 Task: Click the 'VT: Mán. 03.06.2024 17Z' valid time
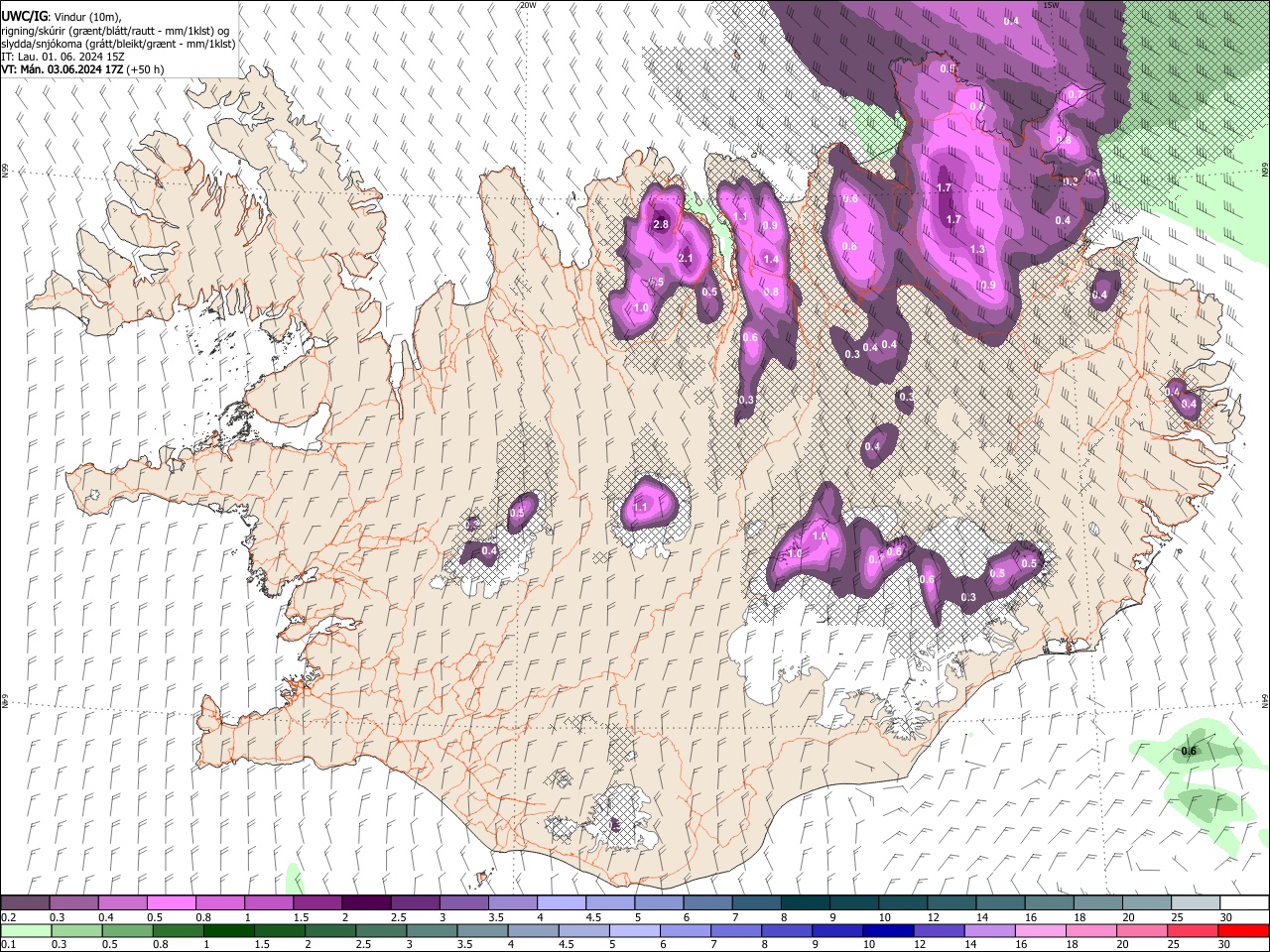pyautogui.click(x=61, y=69)
